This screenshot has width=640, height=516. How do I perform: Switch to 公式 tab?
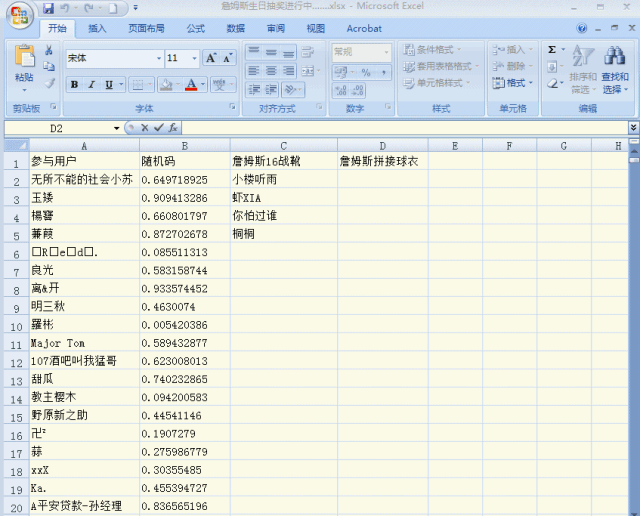(x=196, y=28)
